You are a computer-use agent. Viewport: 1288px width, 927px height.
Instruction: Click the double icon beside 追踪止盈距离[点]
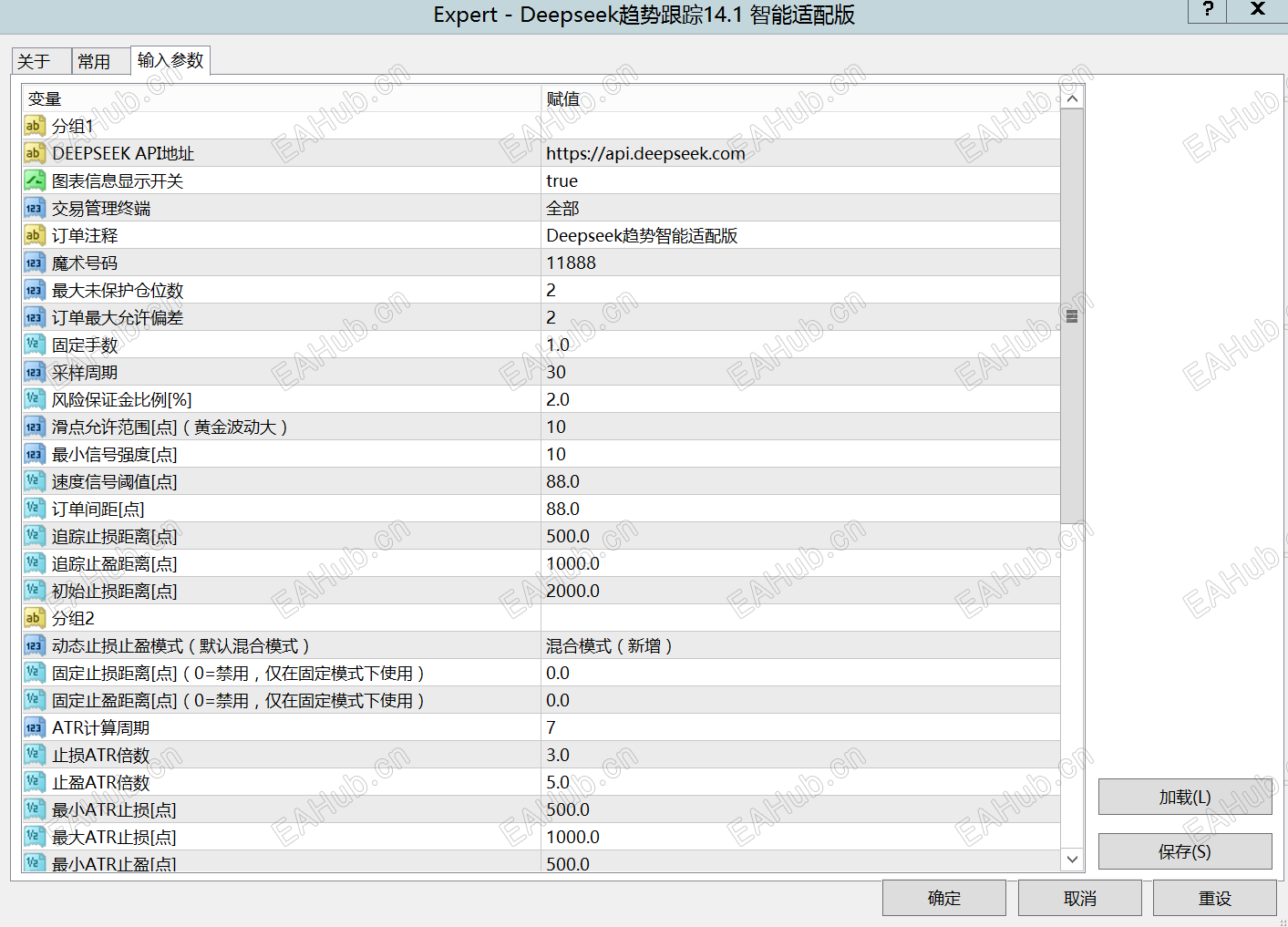click(x=34, y=563)
